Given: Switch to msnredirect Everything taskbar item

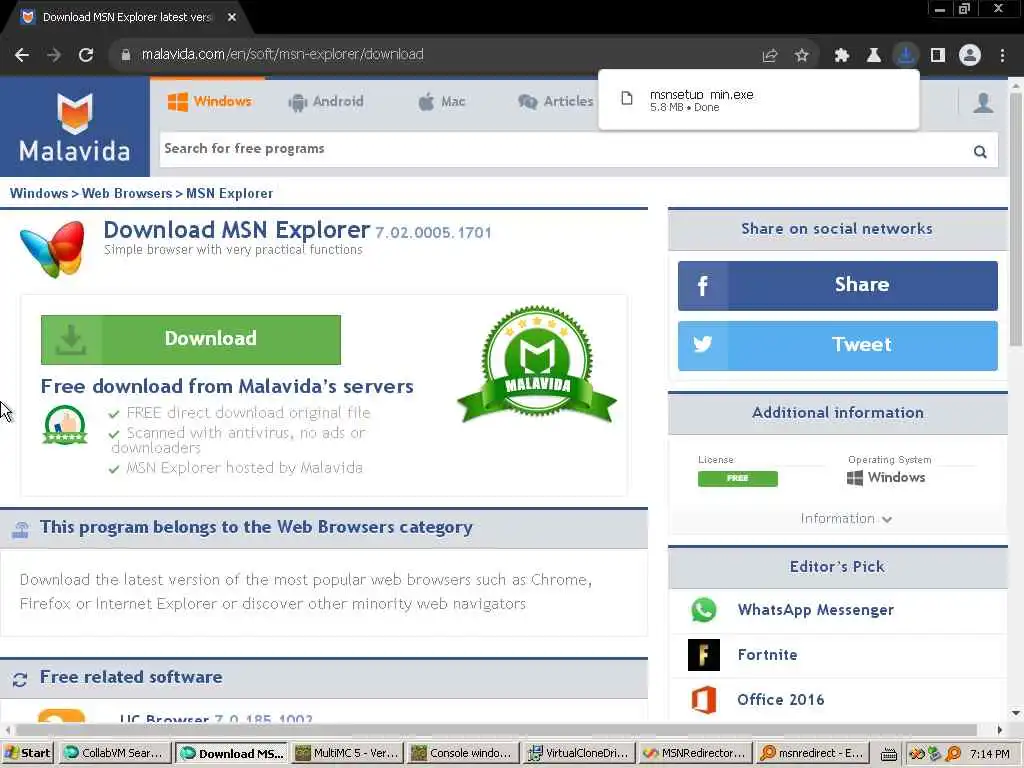Looking at the screenshot, I should pyautogui.click(x=811, y=753).
